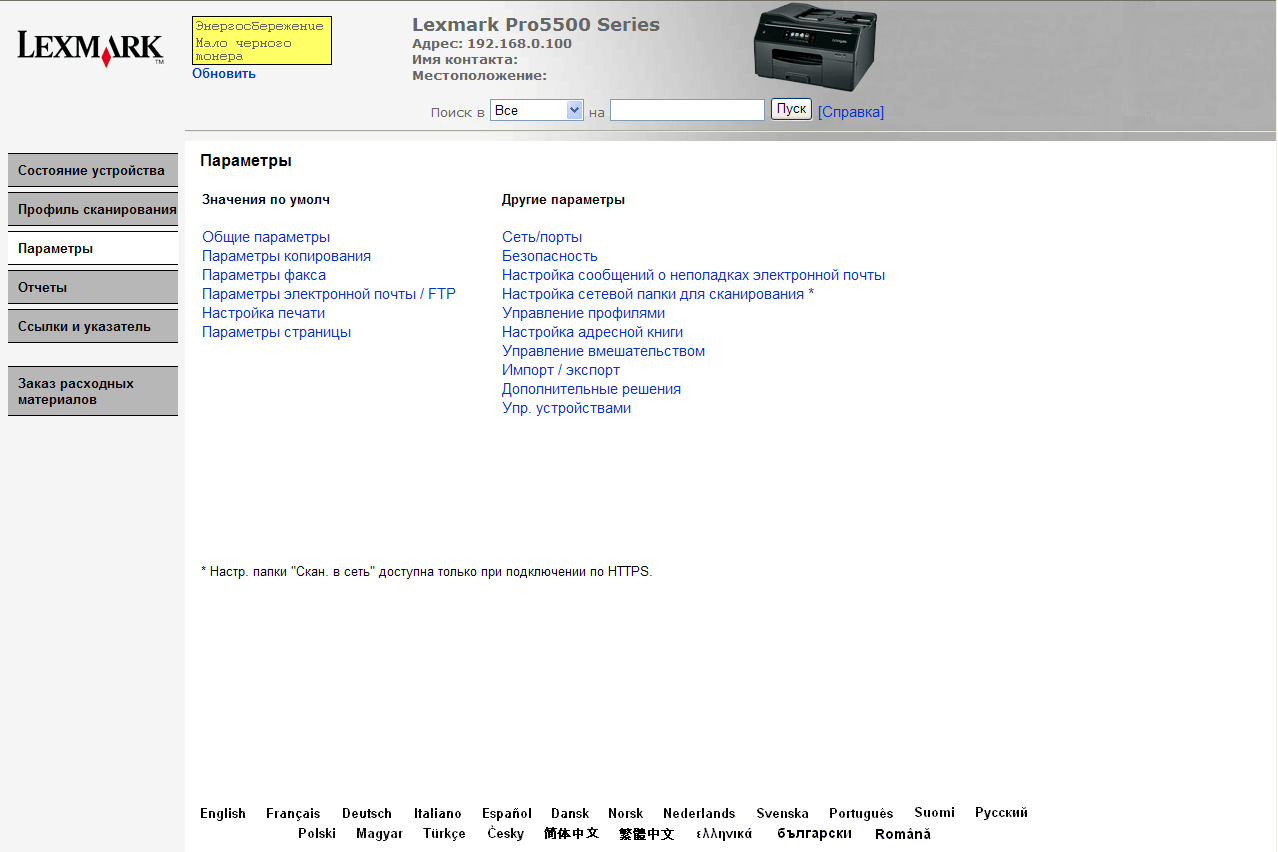1278x852 pixels.
Task: Open 'Импорт / экспорт' link
Action: click(561, 370)
